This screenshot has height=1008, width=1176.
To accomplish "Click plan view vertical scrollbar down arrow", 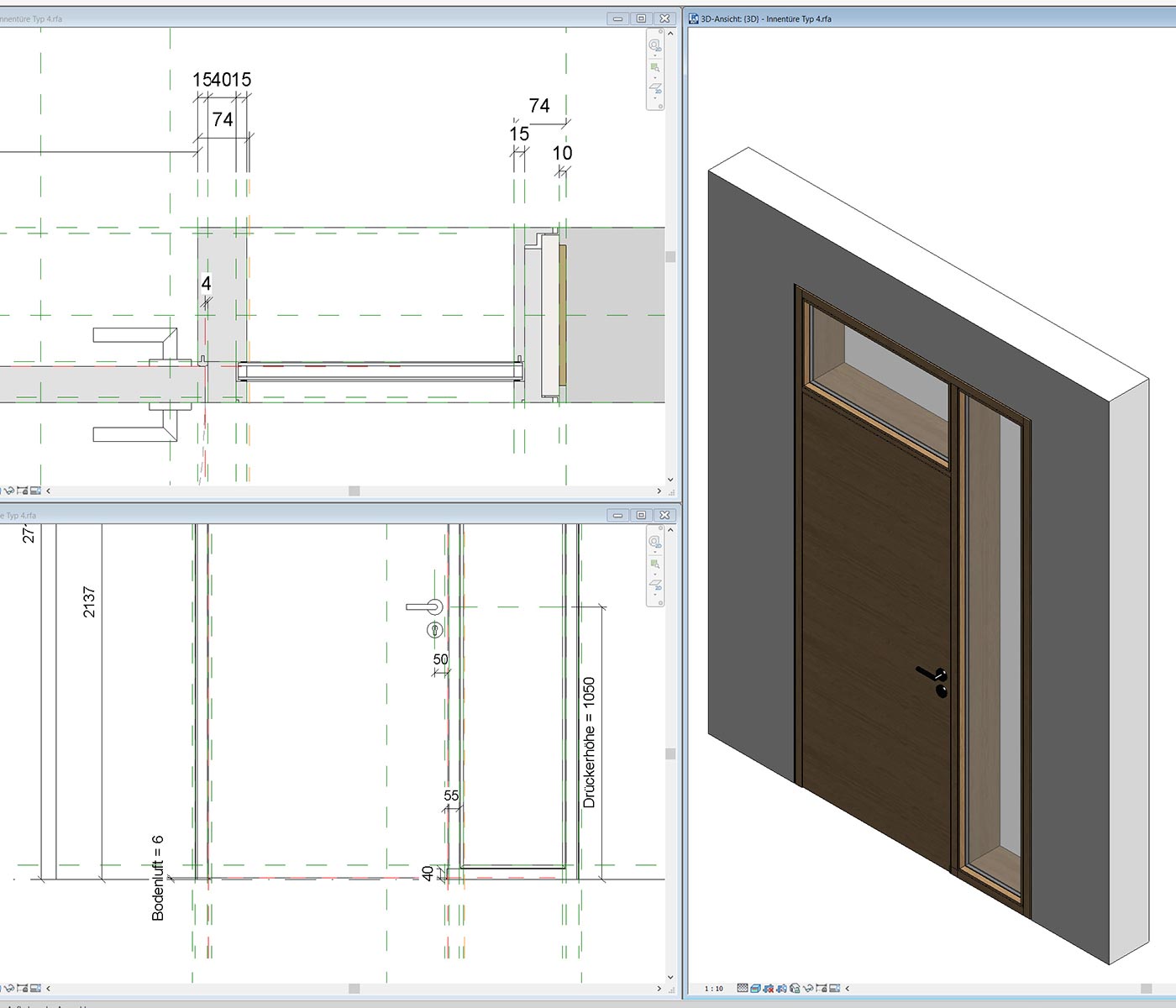I will tap(670, 480).
